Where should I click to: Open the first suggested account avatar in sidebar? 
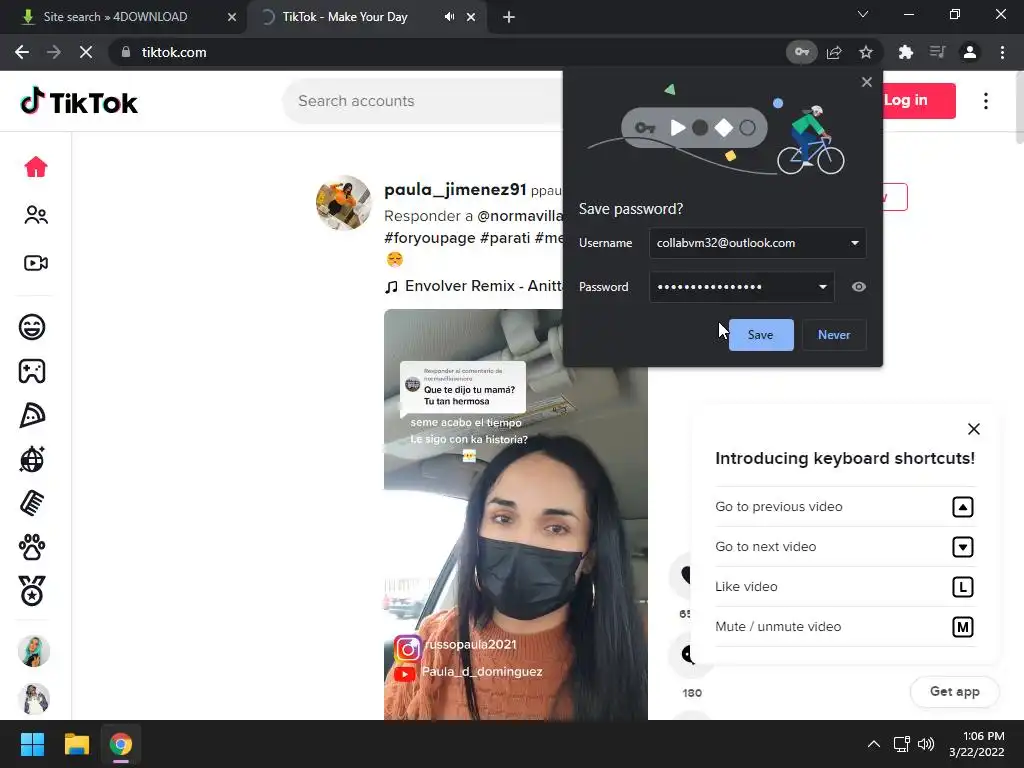[34, 650]
